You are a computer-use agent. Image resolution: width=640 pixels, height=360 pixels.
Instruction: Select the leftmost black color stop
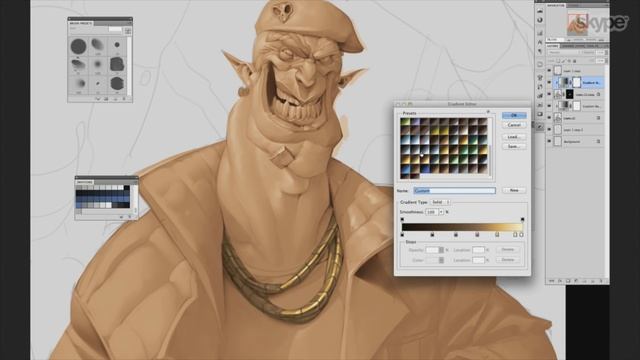pyautogui.click(x=402, y=235)
